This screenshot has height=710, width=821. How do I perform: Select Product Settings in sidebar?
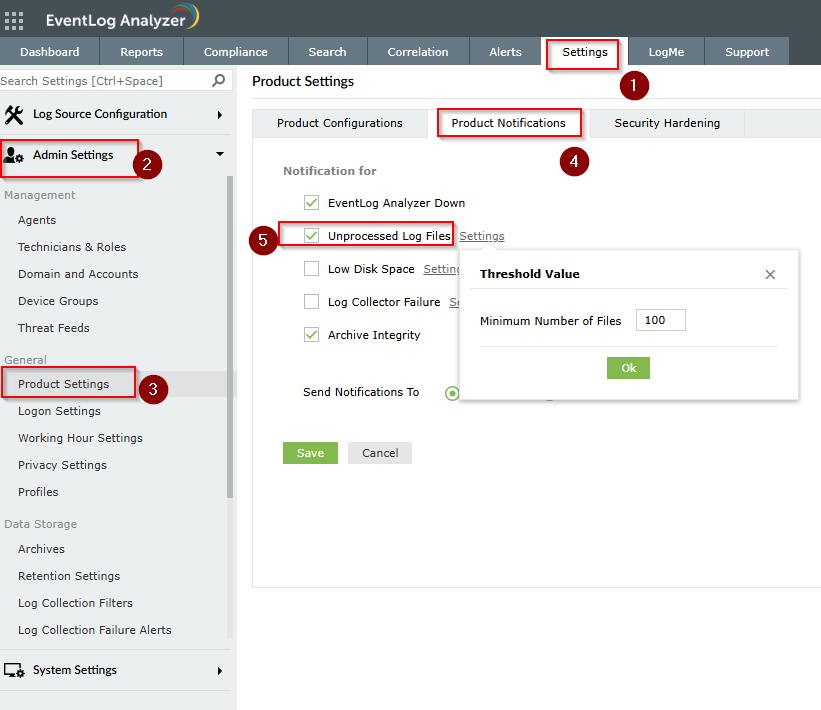click(63, 384)
